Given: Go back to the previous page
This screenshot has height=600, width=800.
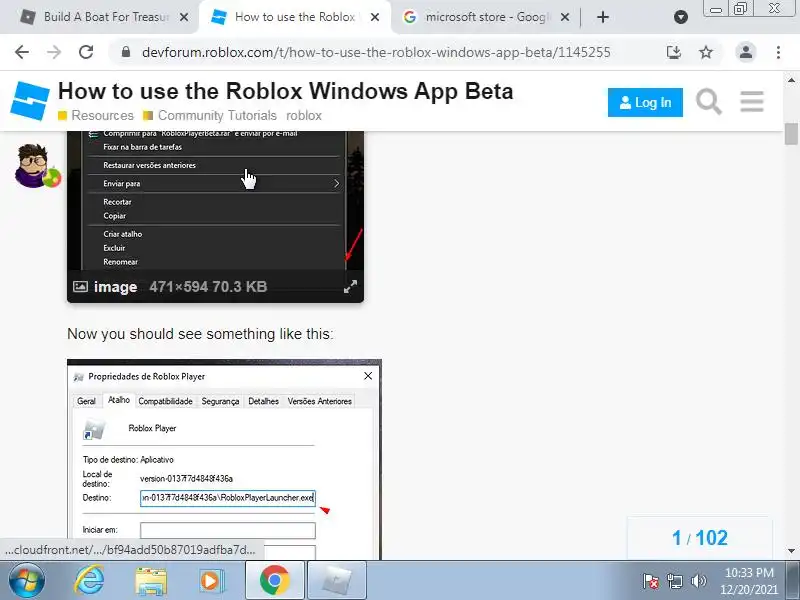Looking at the screenshot, I should (22, 52).
